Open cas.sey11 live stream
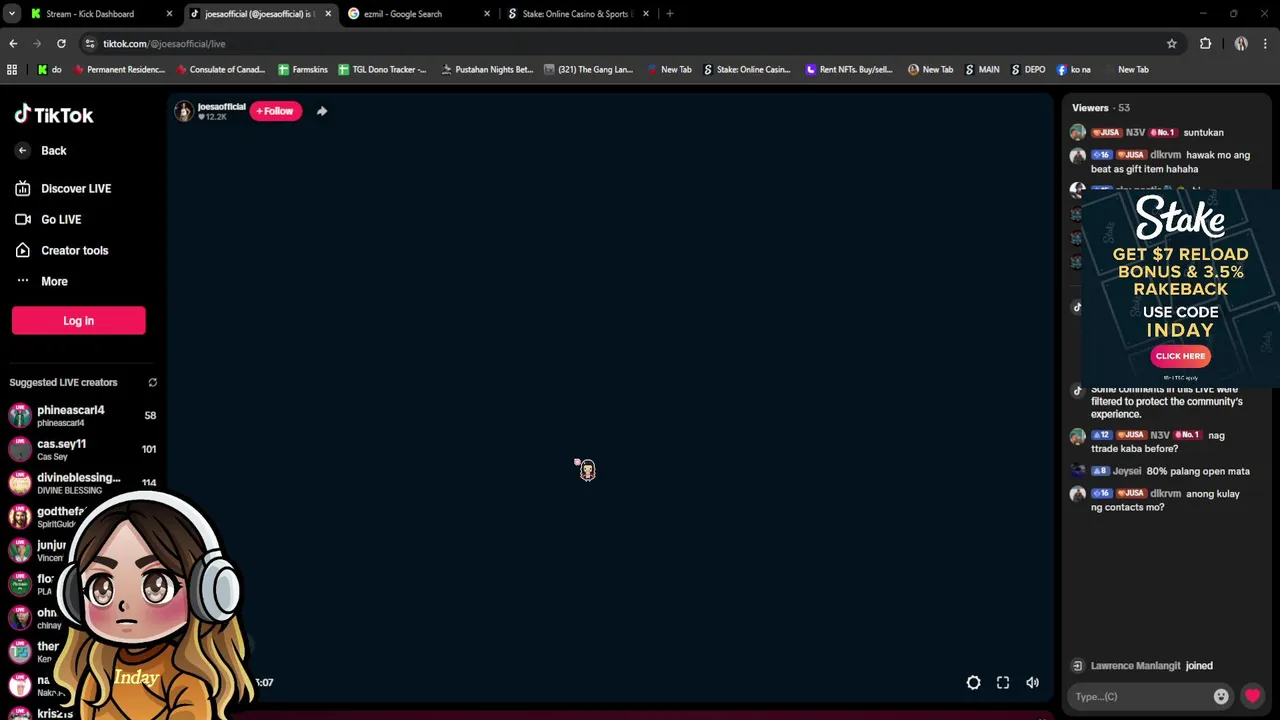 [82, 449]
